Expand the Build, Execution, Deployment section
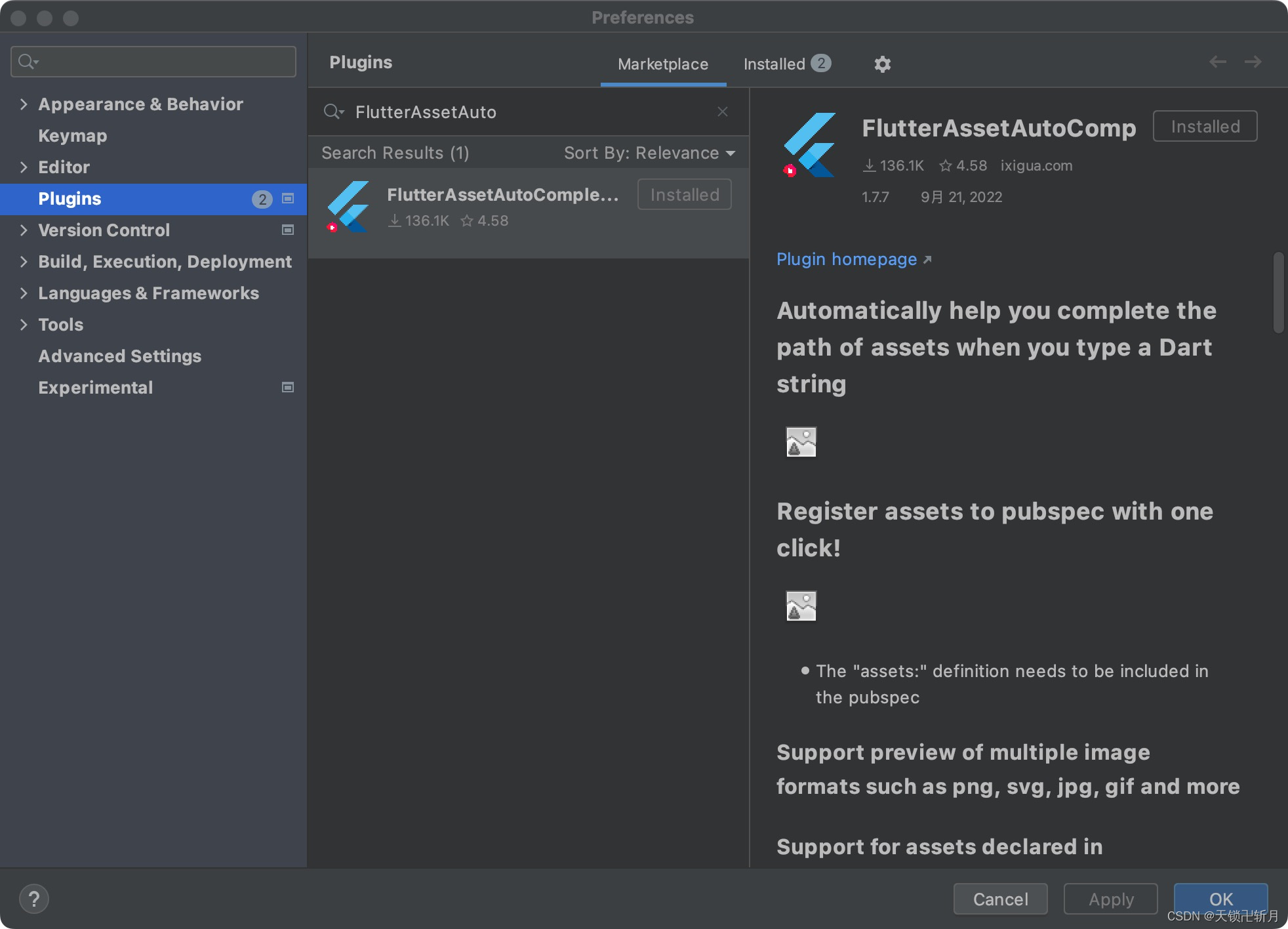1288x929 pixels. (x=24, y=262)
